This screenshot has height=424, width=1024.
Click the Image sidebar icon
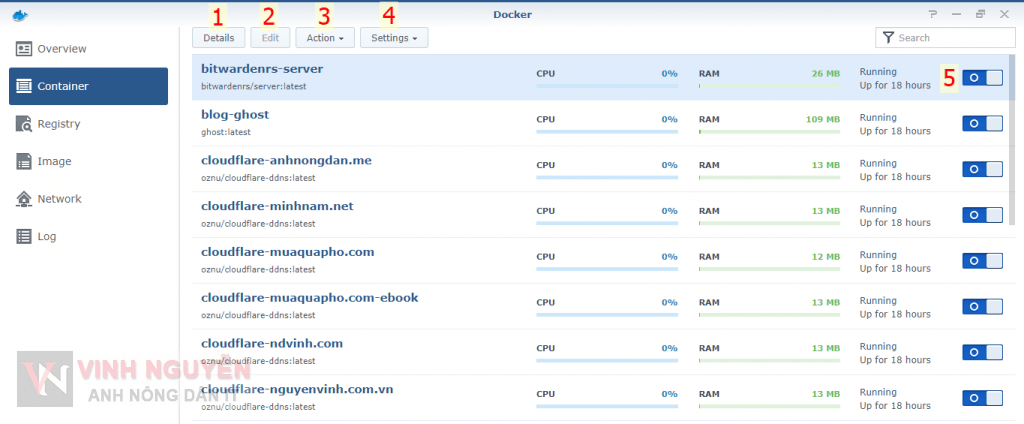coord(24,161)
